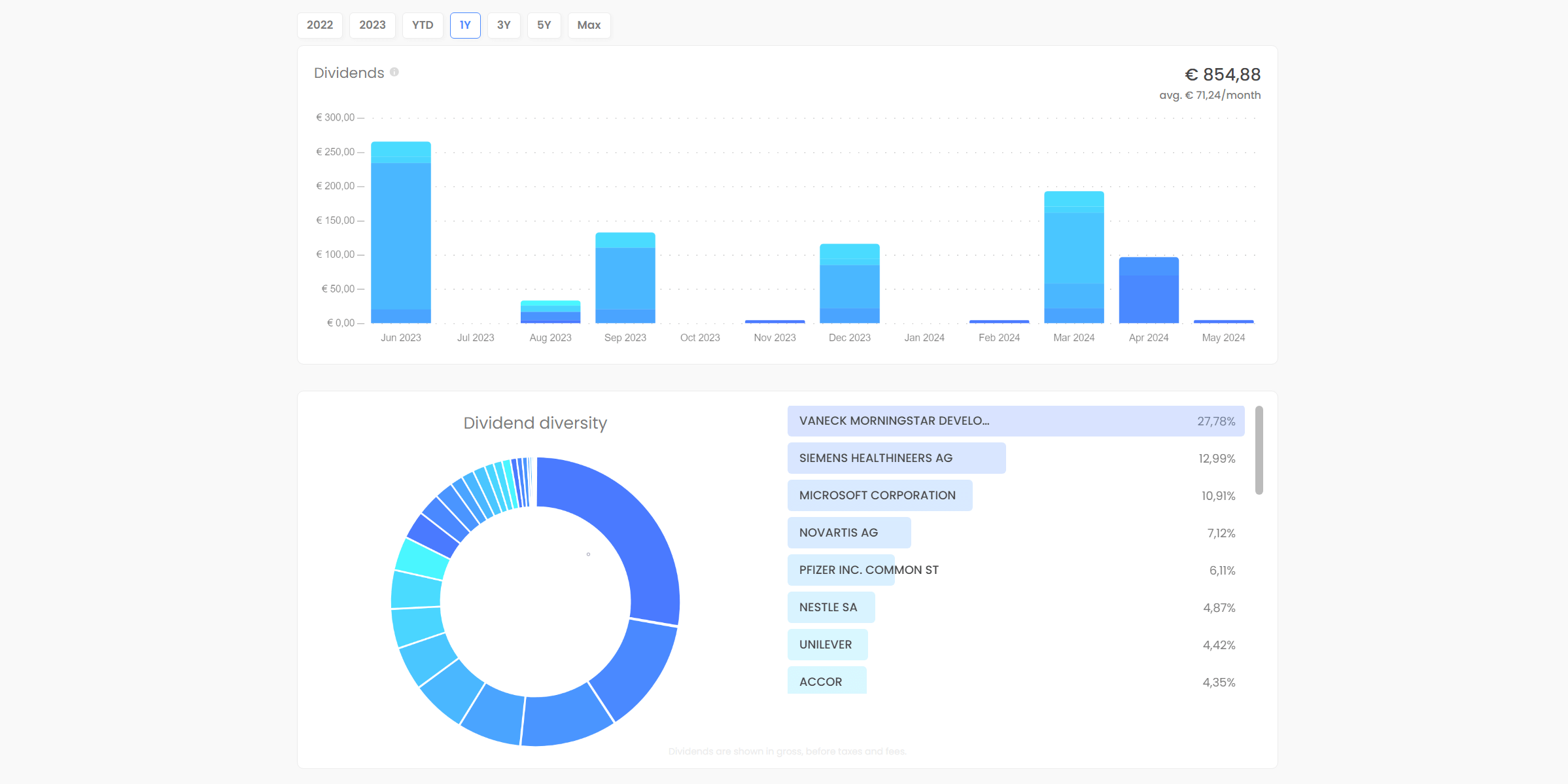Click the YTD period toggle button
The width and height of the screenshot is (1568, 784).
(421, 25)
